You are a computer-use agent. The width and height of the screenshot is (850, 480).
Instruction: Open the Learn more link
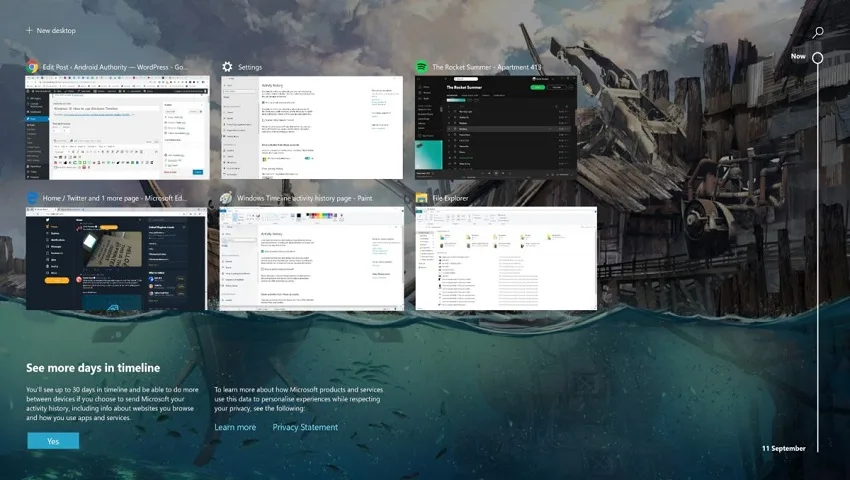coord(235,427)
